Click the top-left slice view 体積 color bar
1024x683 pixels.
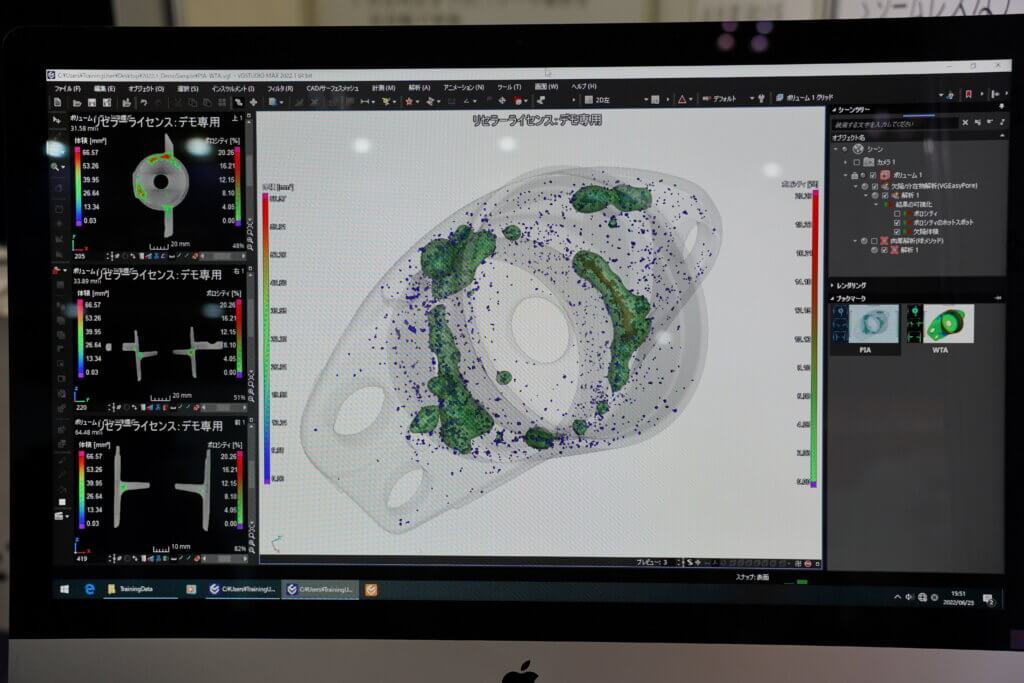[x=78, y=187]
